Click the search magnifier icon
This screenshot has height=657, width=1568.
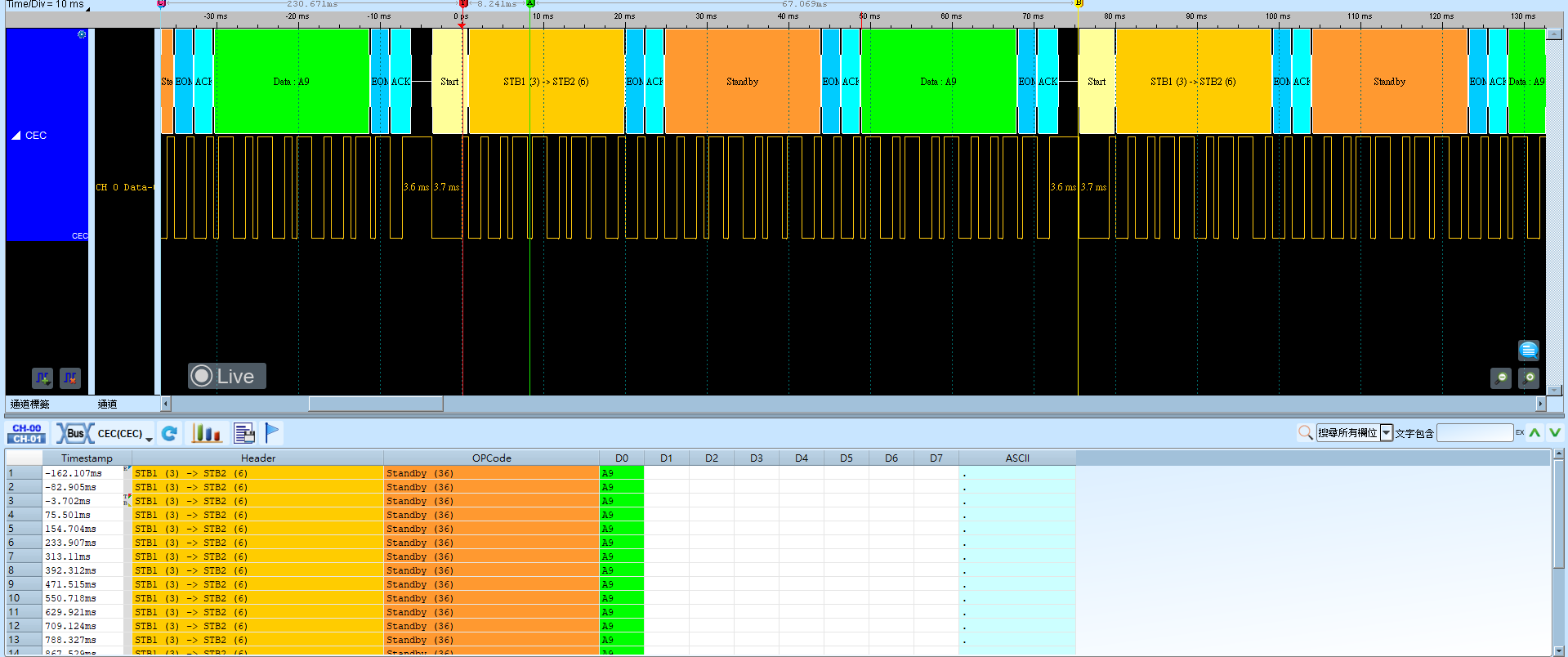[1306, 433]
